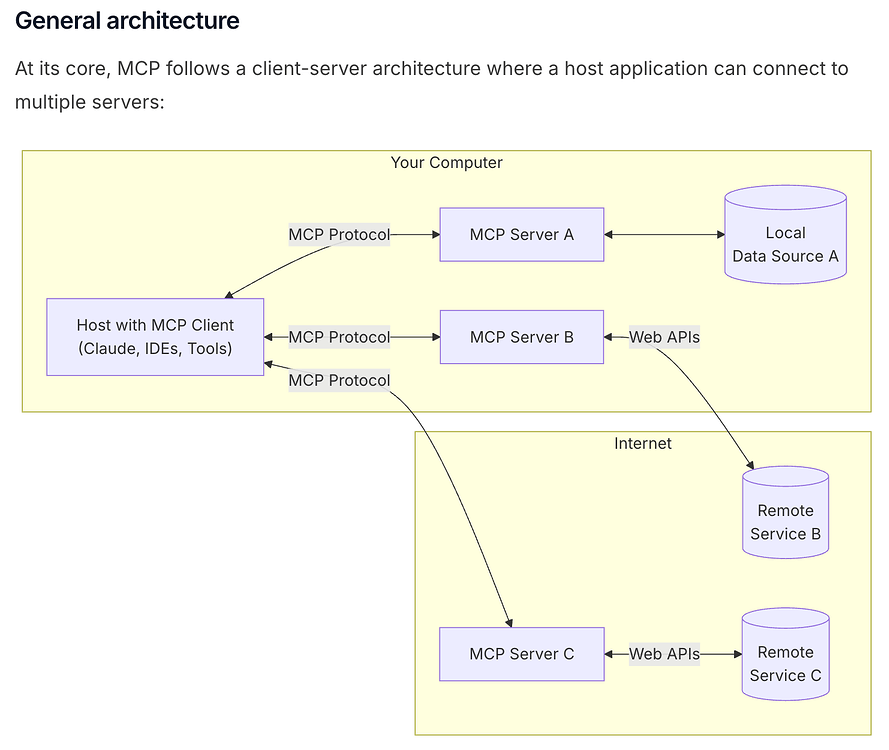Image resolution: width=889 pixels, height=750 pixels.
Task: Select the Remote Service C cylinder
Action: pos(785,654)
